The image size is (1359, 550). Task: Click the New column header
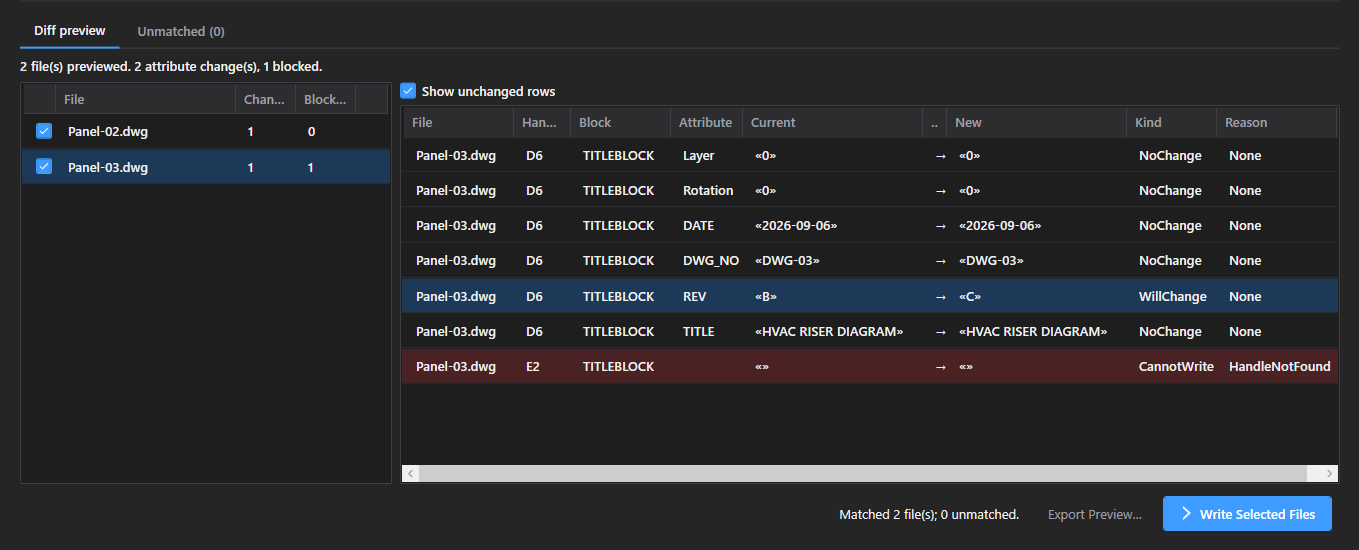1036,122
